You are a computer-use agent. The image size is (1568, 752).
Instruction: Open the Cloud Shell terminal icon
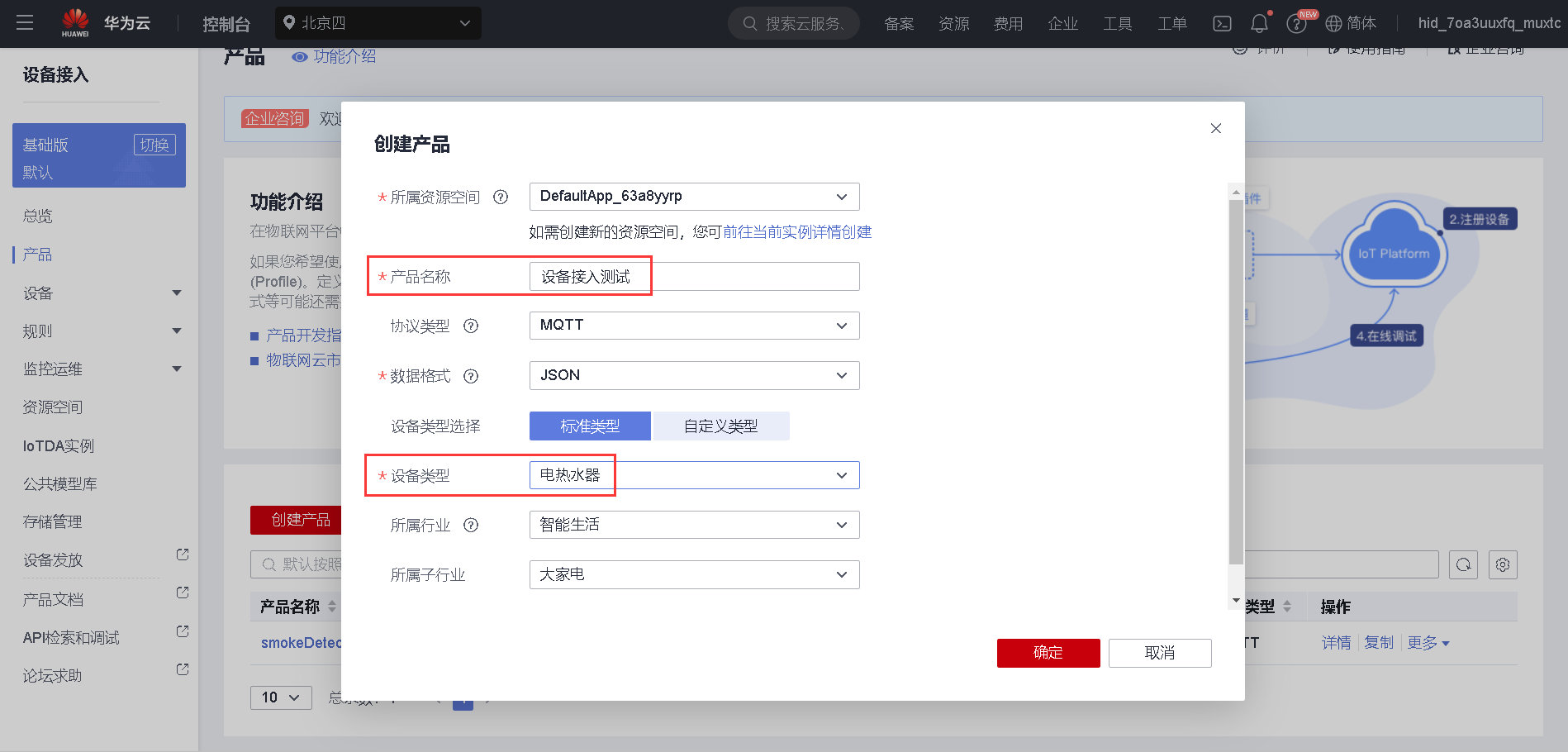click(1222, 24)
